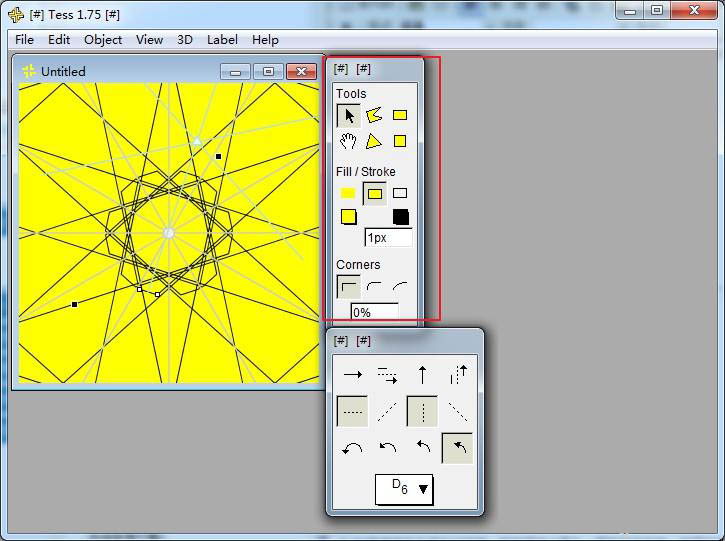The image size is (725, 541).
Task: Minimize the Tess main window
Action: (x=630, y=11)
